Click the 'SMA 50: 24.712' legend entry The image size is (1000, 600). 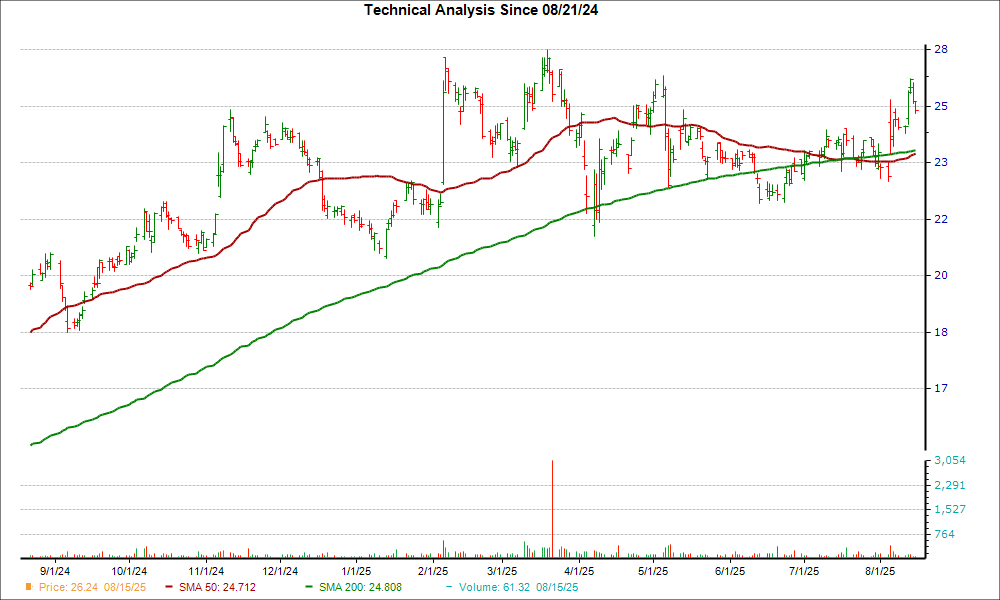pos(217,587)
